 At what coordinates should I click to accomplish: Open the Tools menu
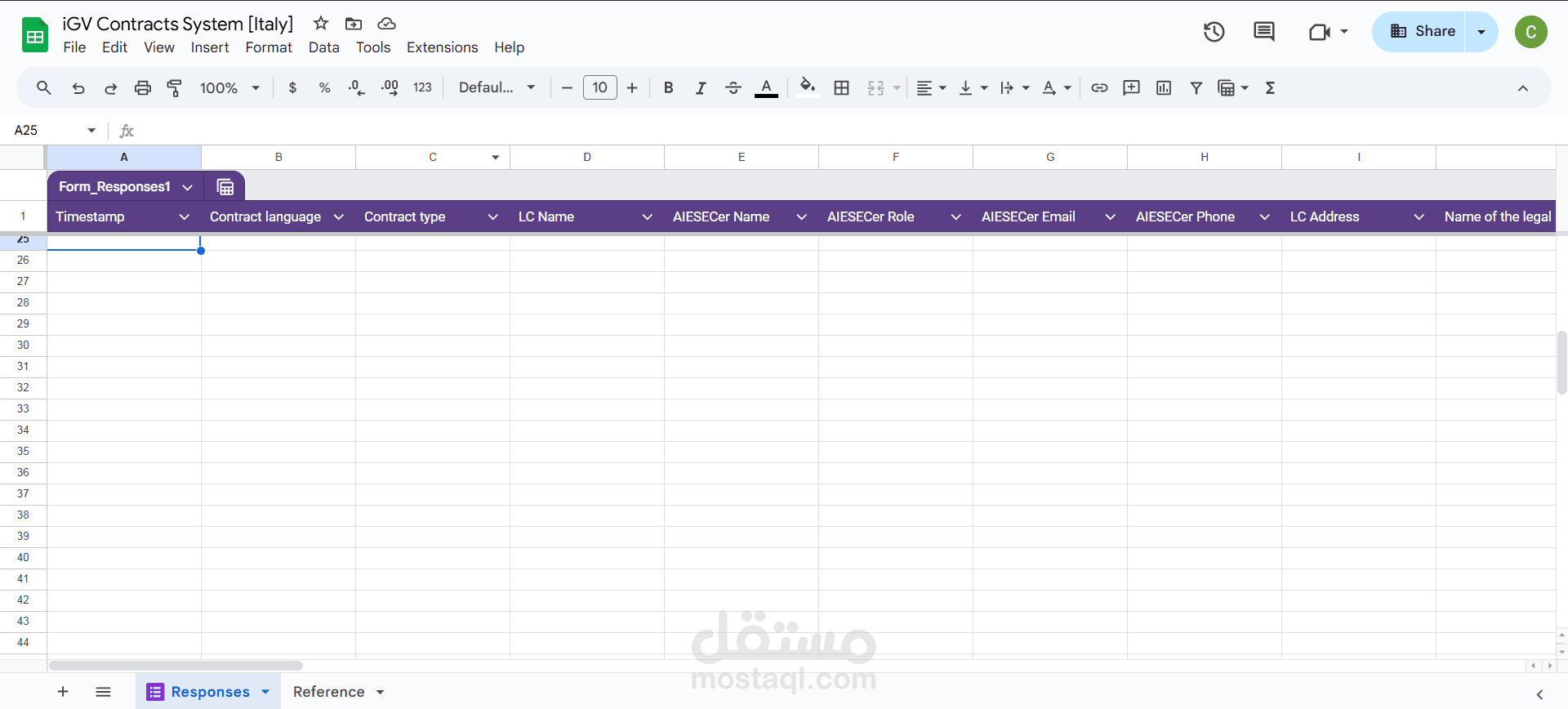pyautogui.click(x=373, y=47)
